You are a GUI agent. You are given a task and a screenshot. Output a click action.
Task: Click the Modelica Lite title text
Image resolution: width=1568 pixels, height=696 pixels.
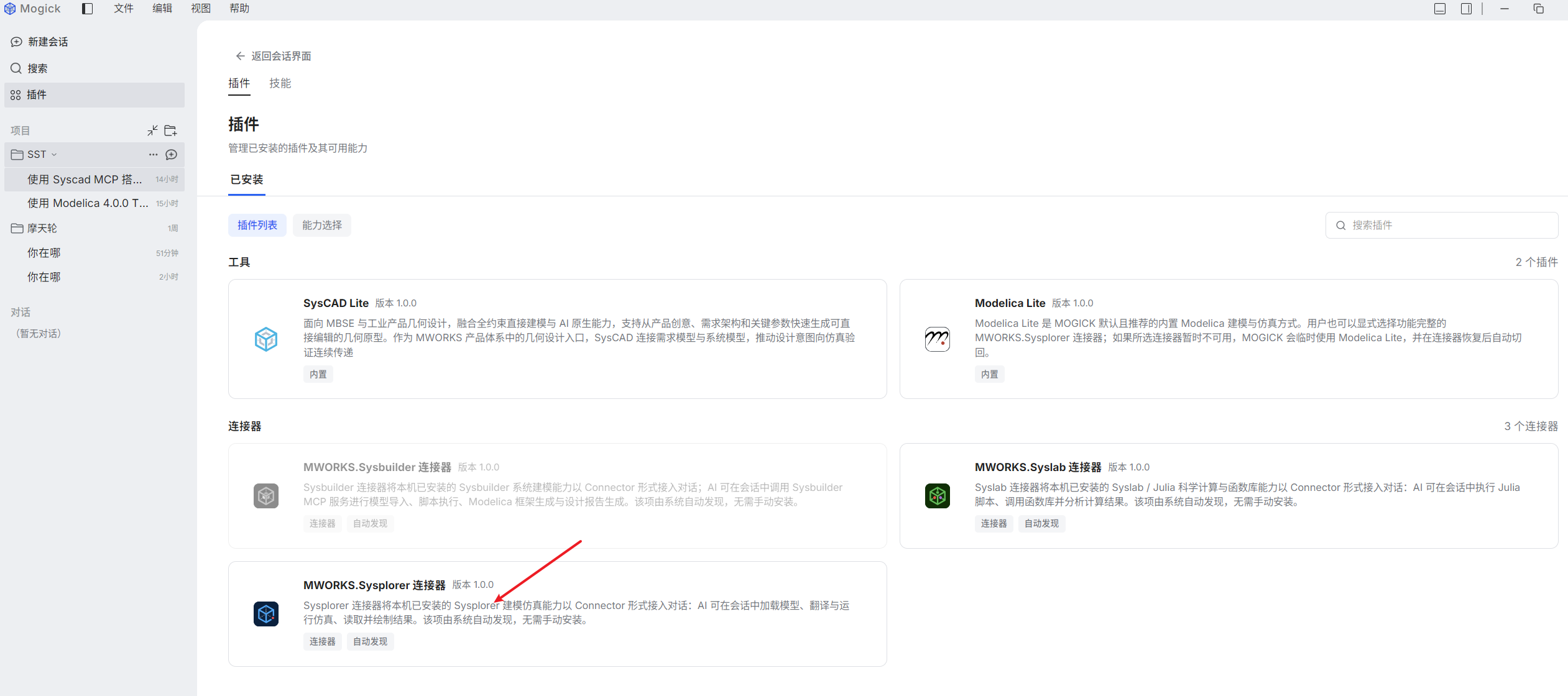click(x=1010, y=303)
